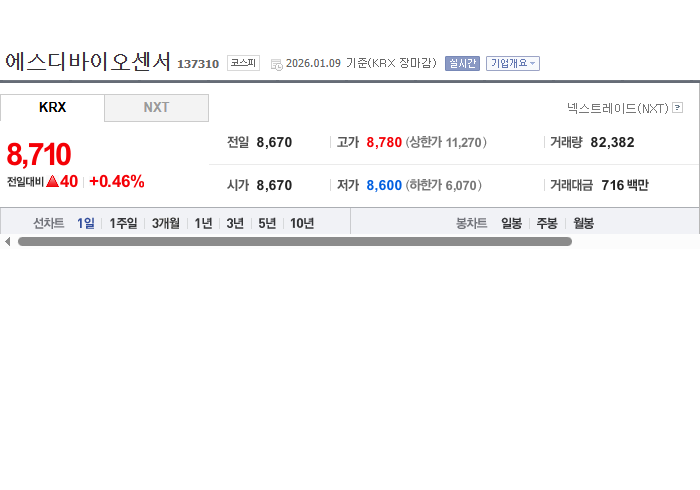Click the red up-triangle change amount 40

(x=62, y=181)
